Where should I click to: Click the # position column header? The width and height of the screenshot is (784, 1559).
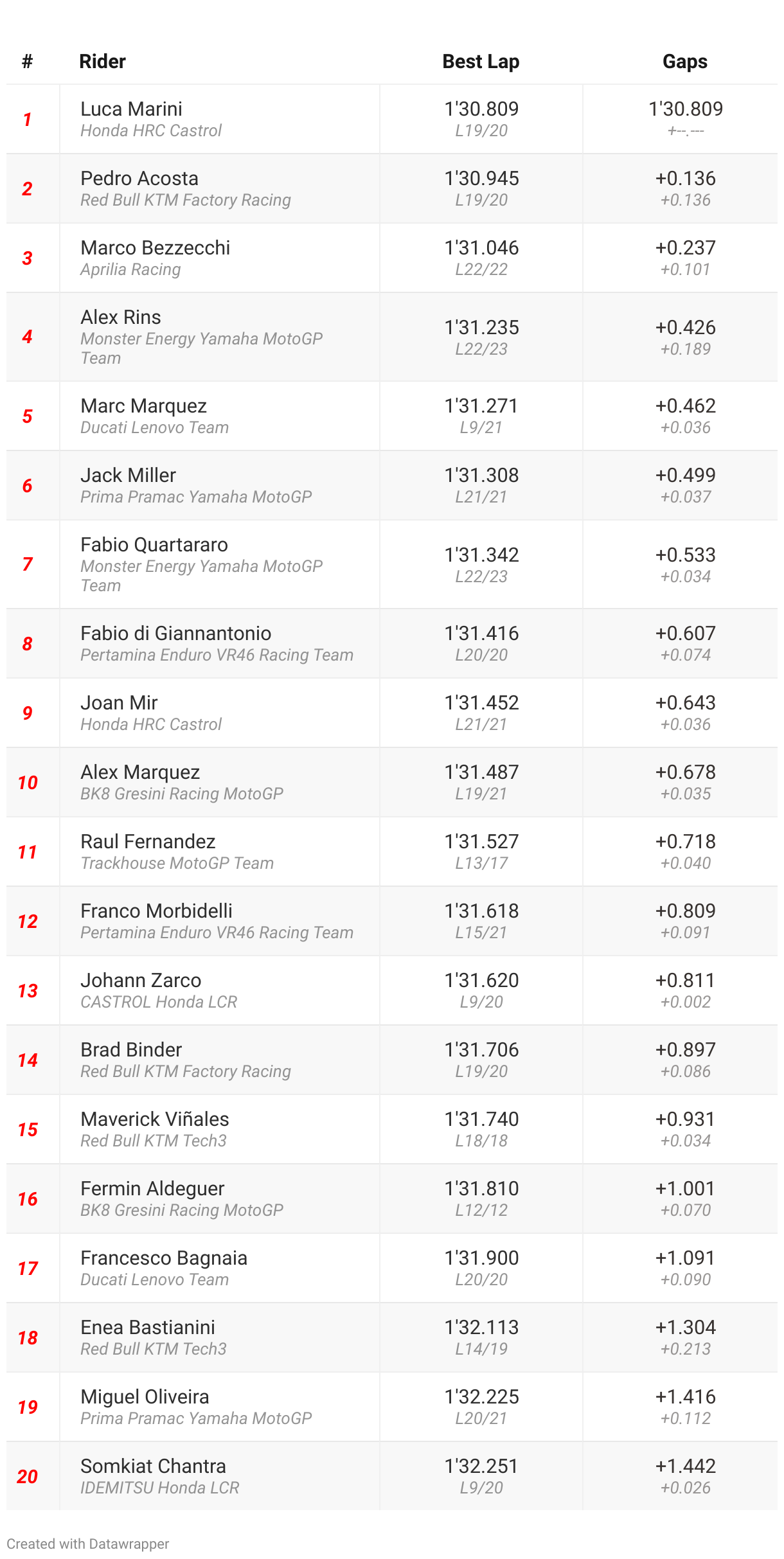(x=27, y=62)
